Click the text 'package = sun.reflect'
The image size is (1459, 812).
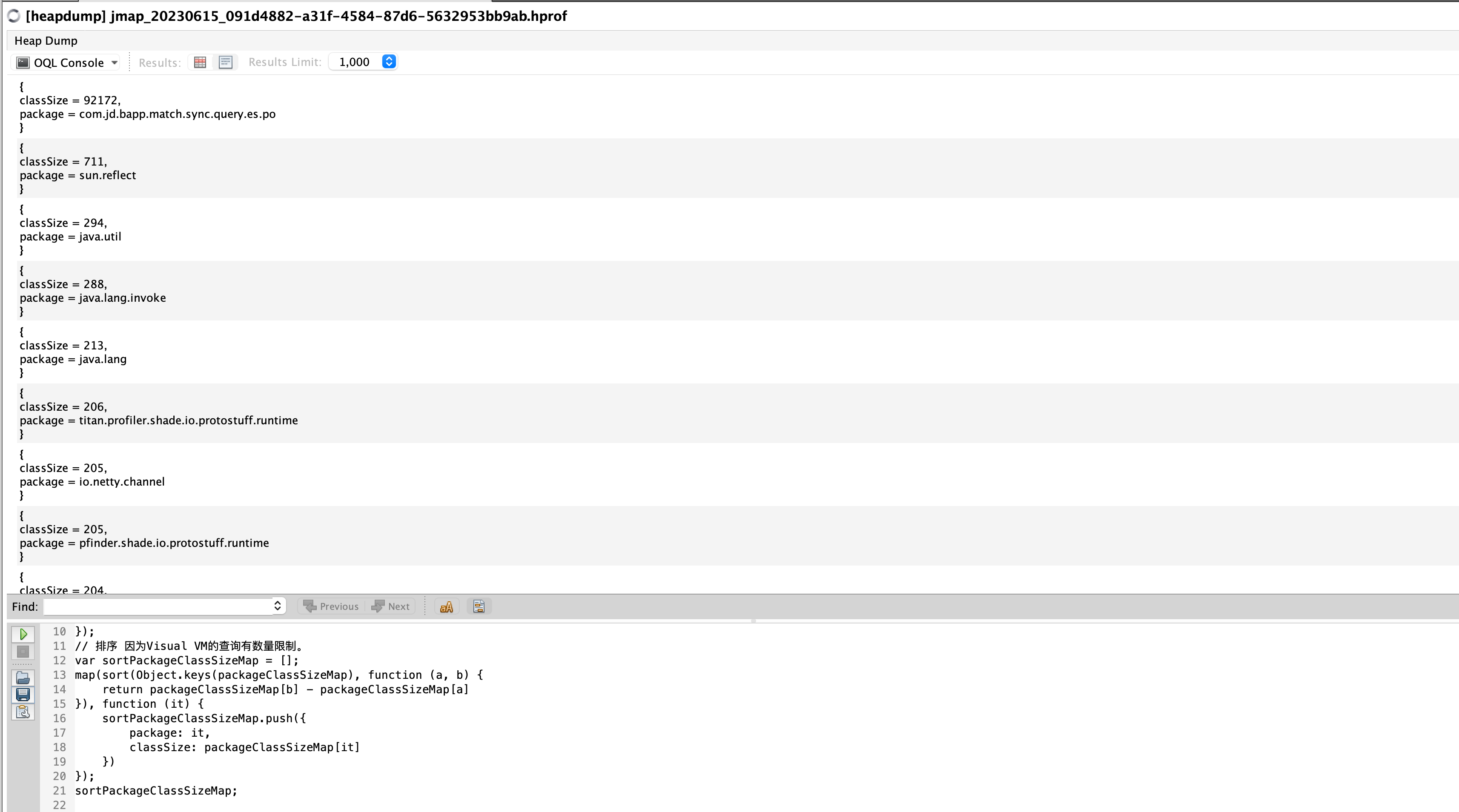coord(77,175)
